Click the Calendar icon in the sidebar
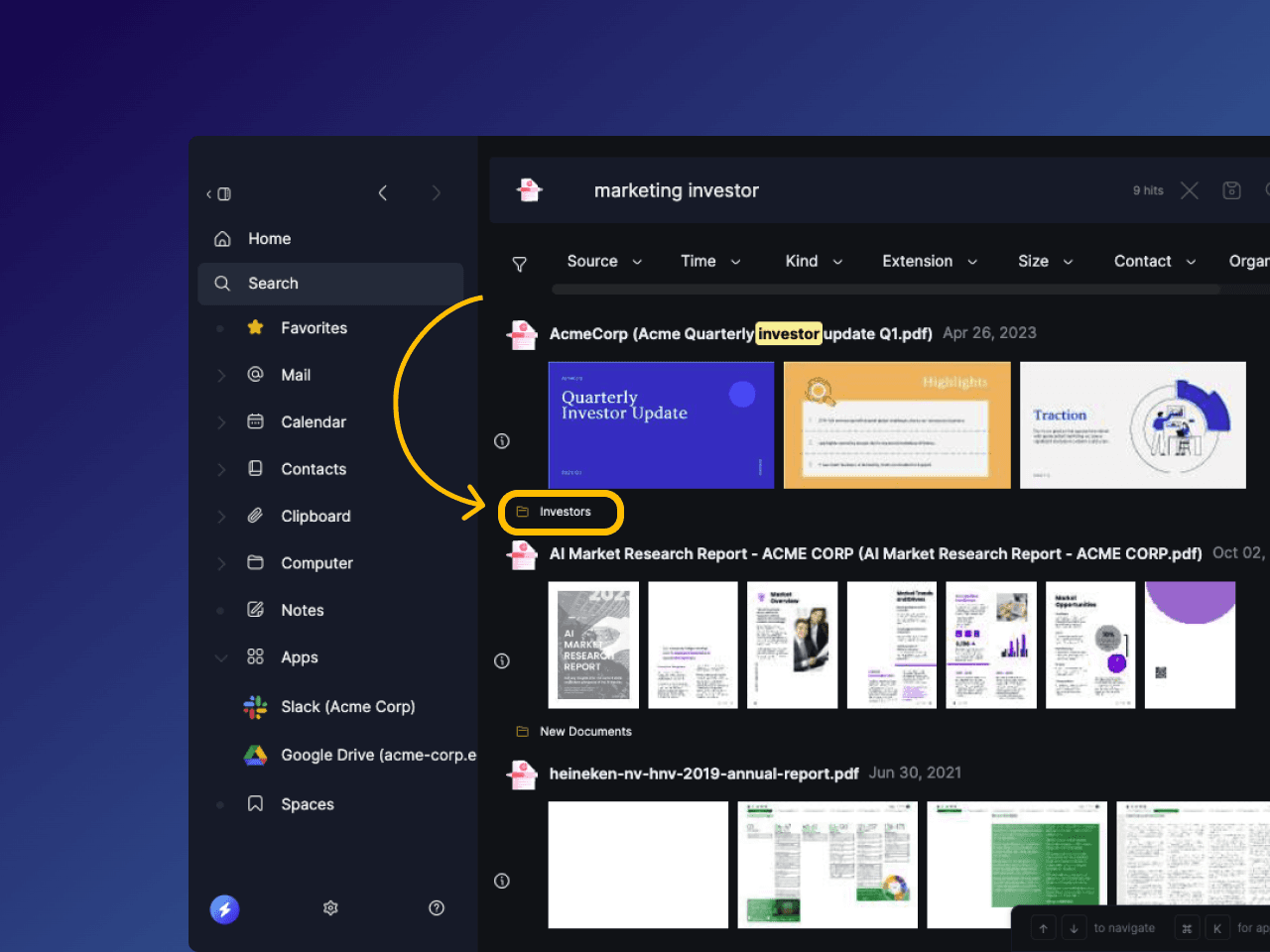The image size is (1270, 952). (255, 421)
